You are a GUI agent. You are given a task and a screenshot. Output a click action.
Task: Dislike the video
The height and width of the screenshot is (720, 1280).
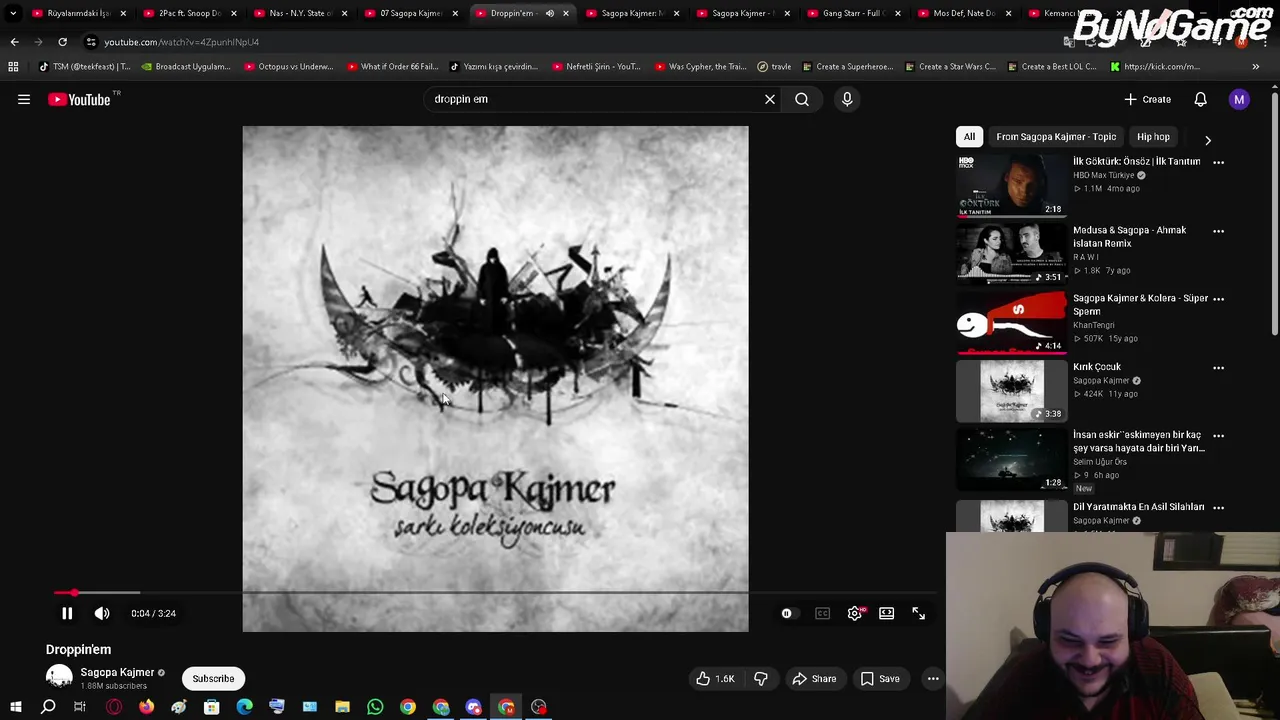(761, 679)
